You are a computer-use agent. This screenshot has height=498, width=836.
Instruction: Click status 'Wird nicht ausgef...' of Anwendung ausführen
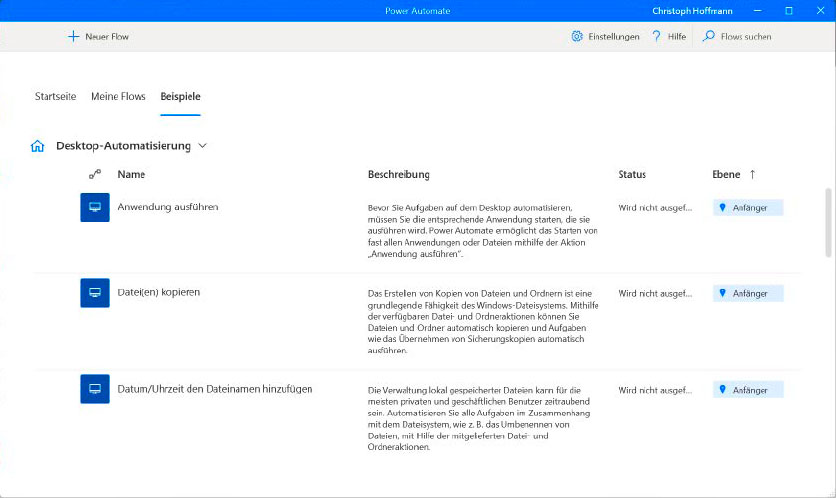[655, 208]
